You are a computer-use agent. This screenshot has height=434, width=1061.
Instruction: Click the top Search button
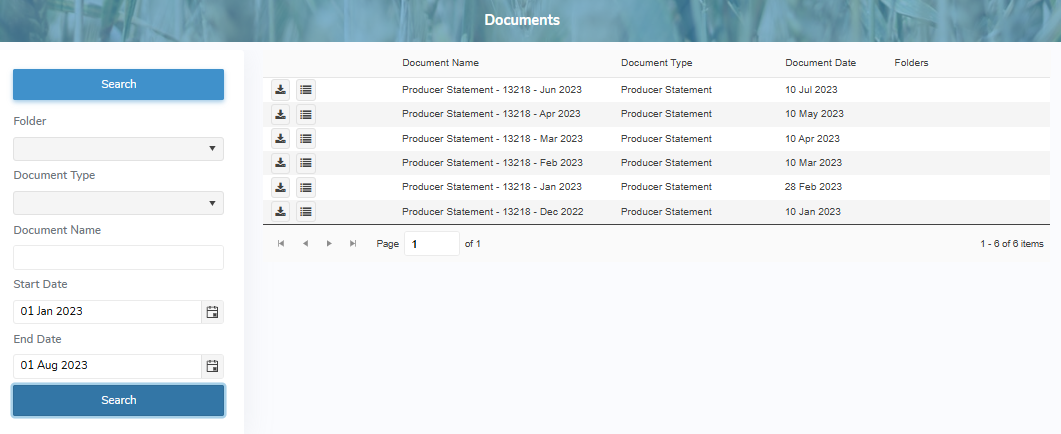(x=118, y=84)
